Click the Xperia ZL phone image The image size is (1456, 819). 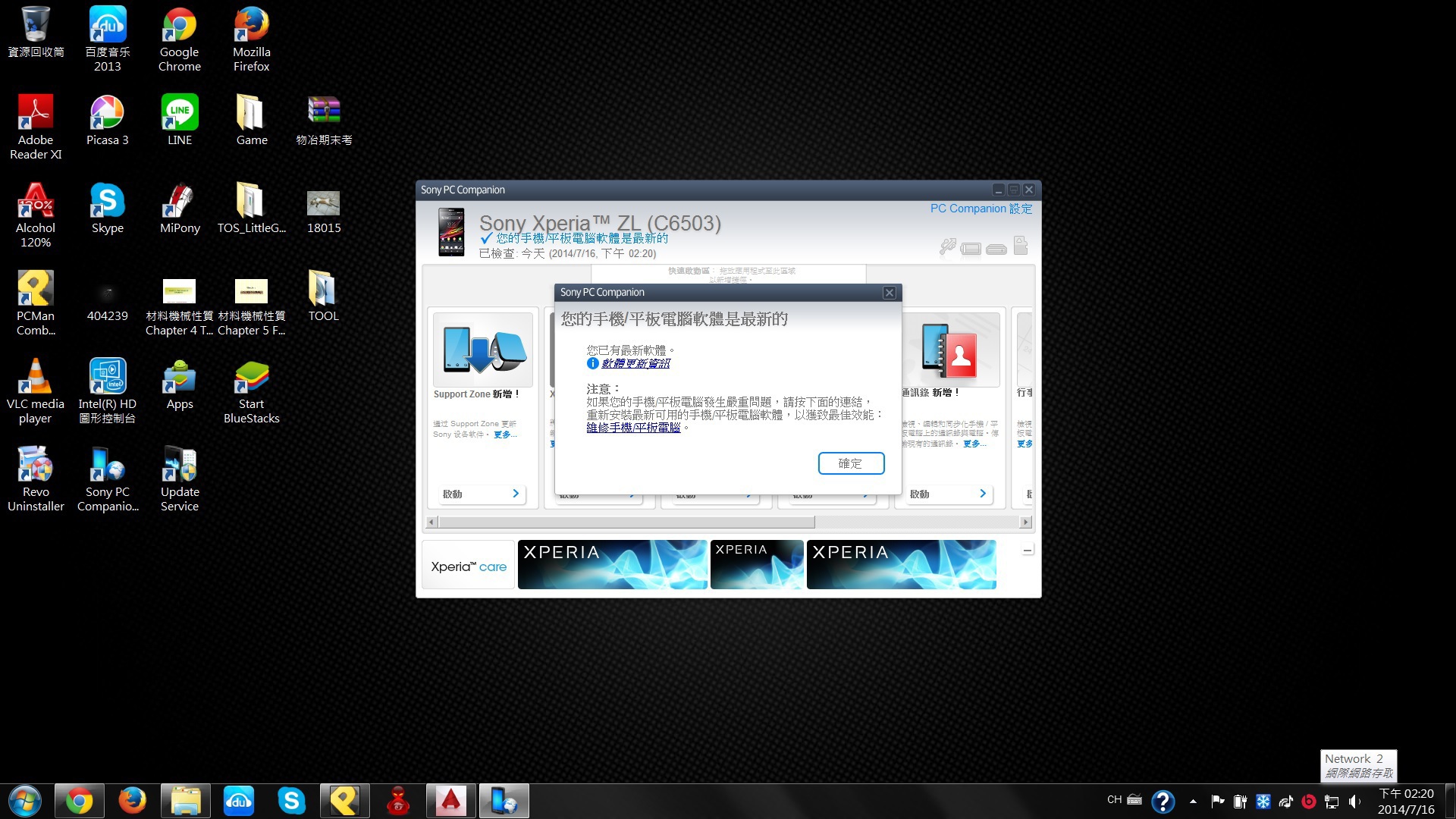[451, 232]
